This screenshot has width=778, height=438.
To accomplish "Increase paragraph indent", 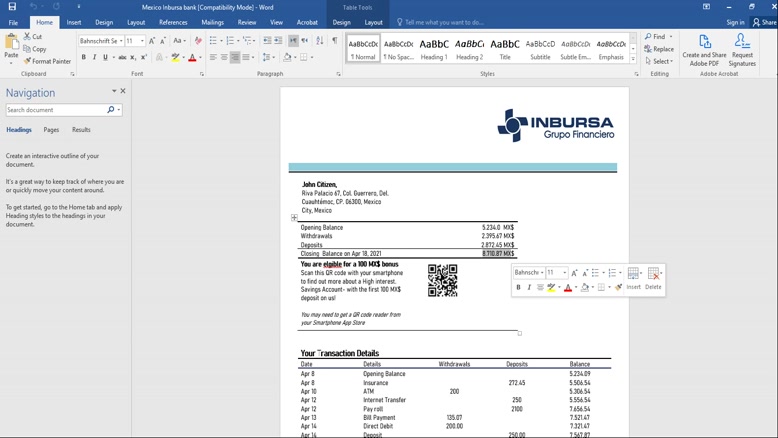I will [278, 41].
